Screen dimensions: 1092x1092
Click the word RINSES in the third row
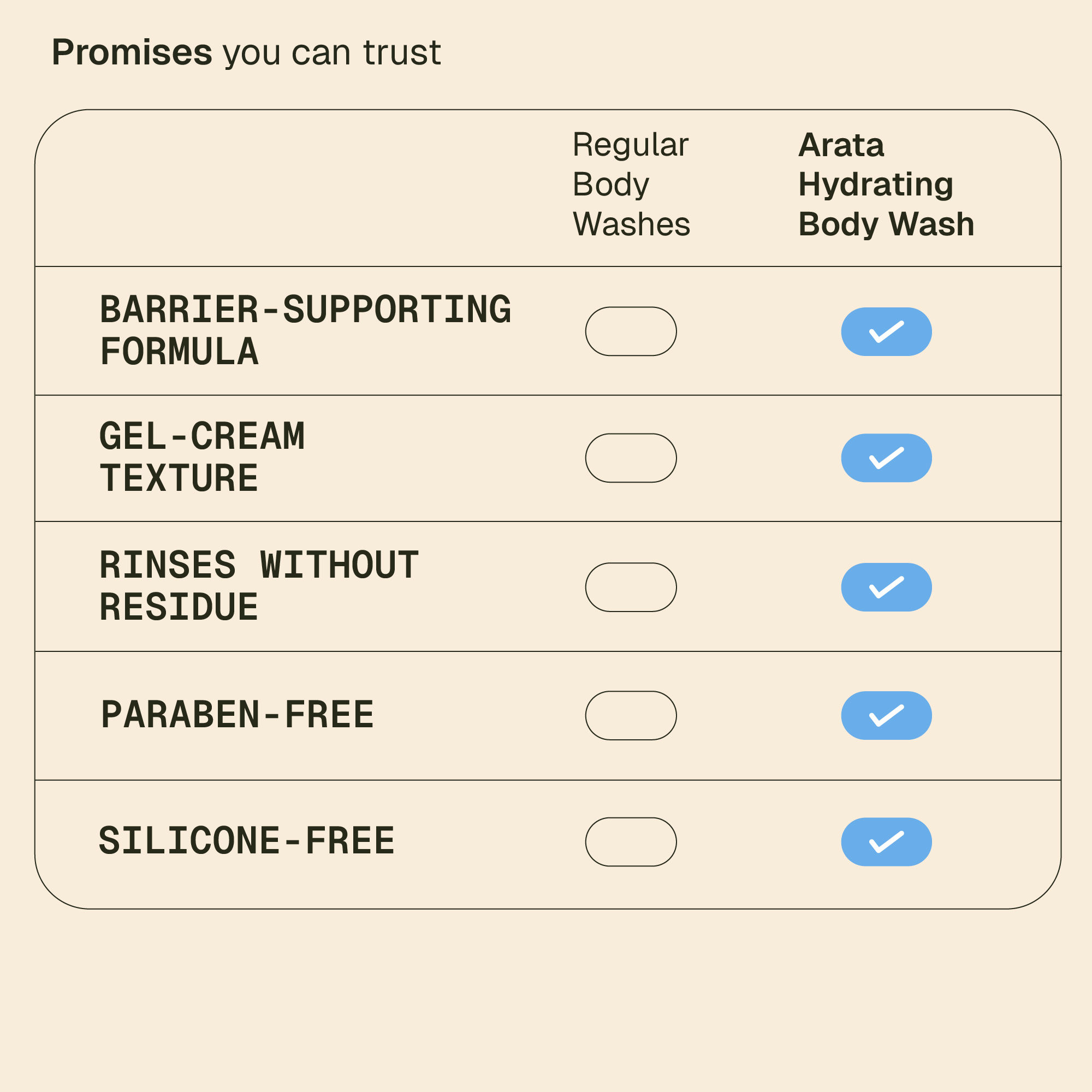[167, 565]
